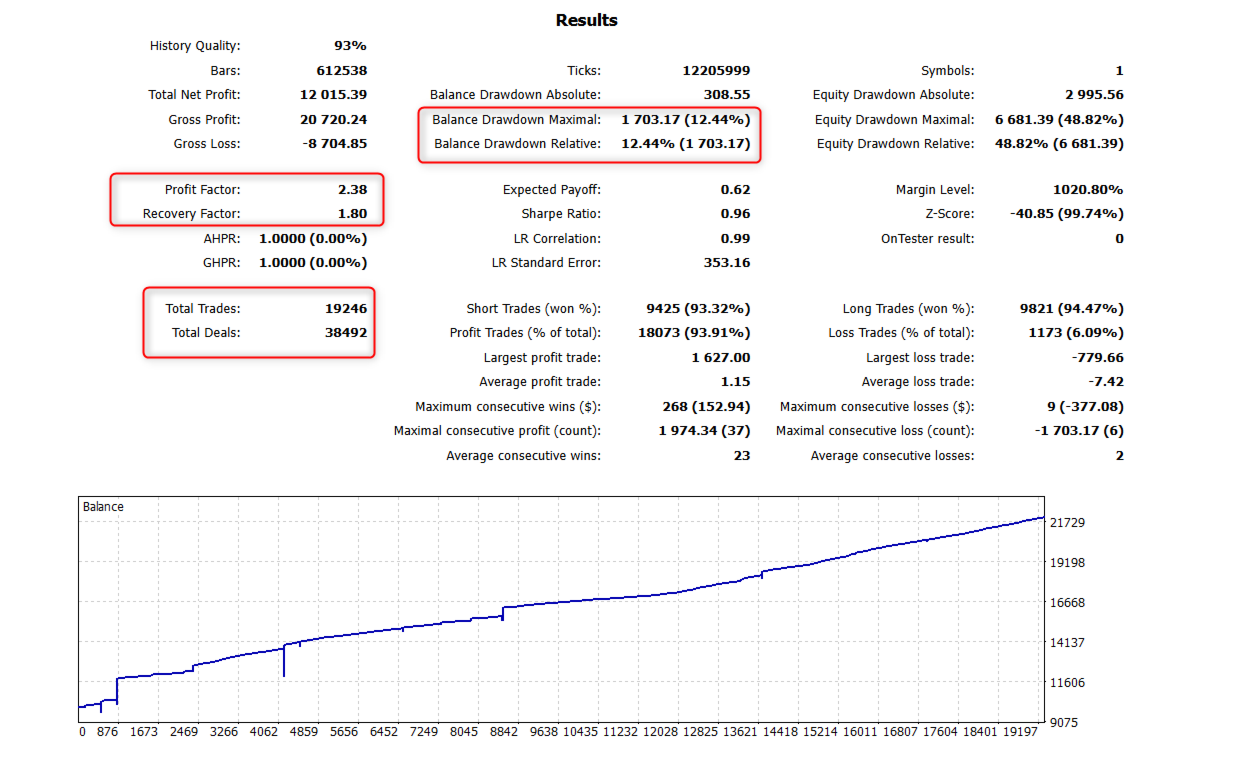Click Gross Loss value -8 704.85

point(335,144)
